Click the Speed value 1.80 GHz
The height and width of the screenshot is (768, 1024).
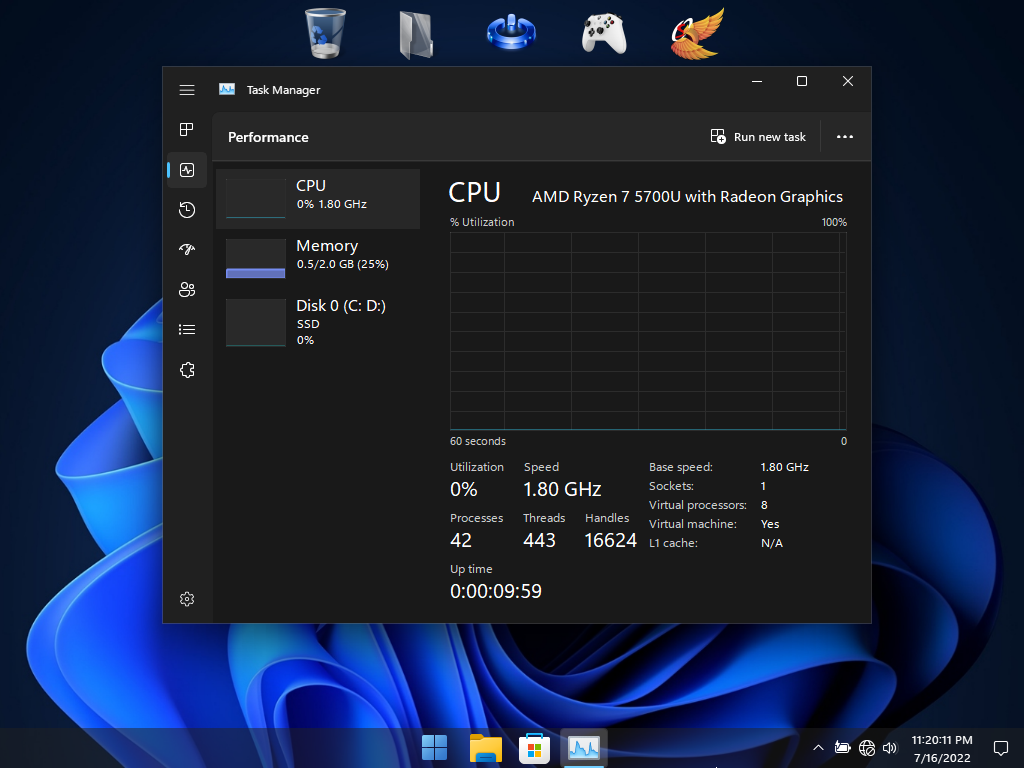click(x=562, y=489)
